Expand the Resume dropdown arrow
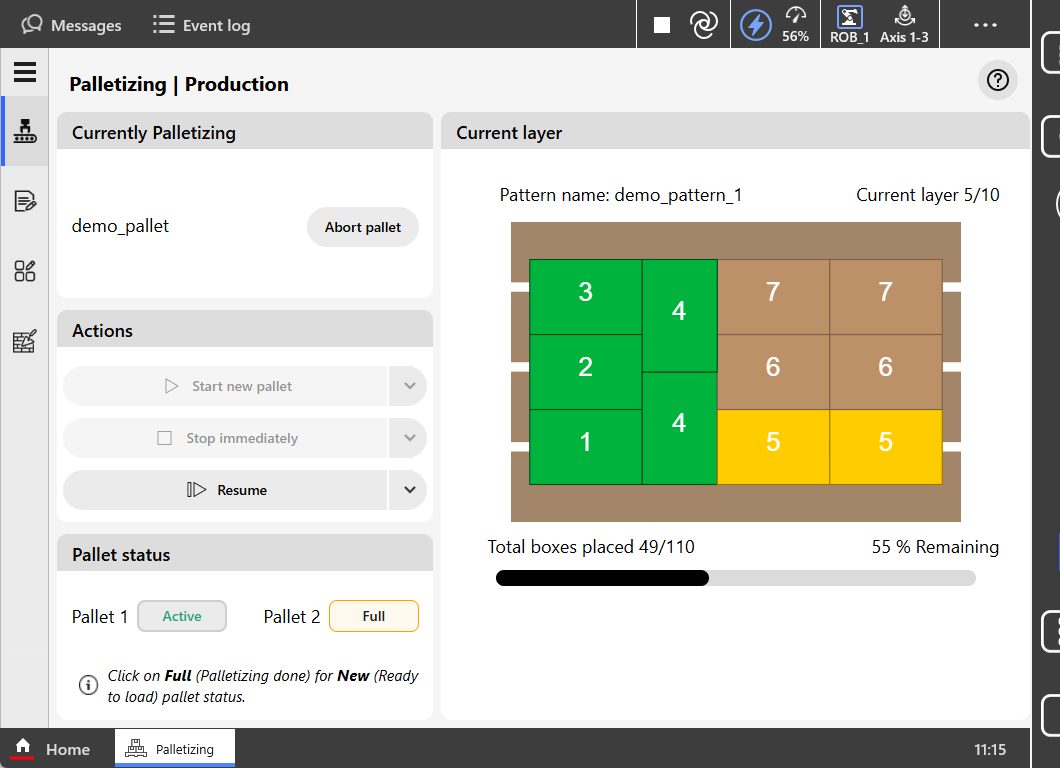The image size is (1060, 768). tap(408, 490)
